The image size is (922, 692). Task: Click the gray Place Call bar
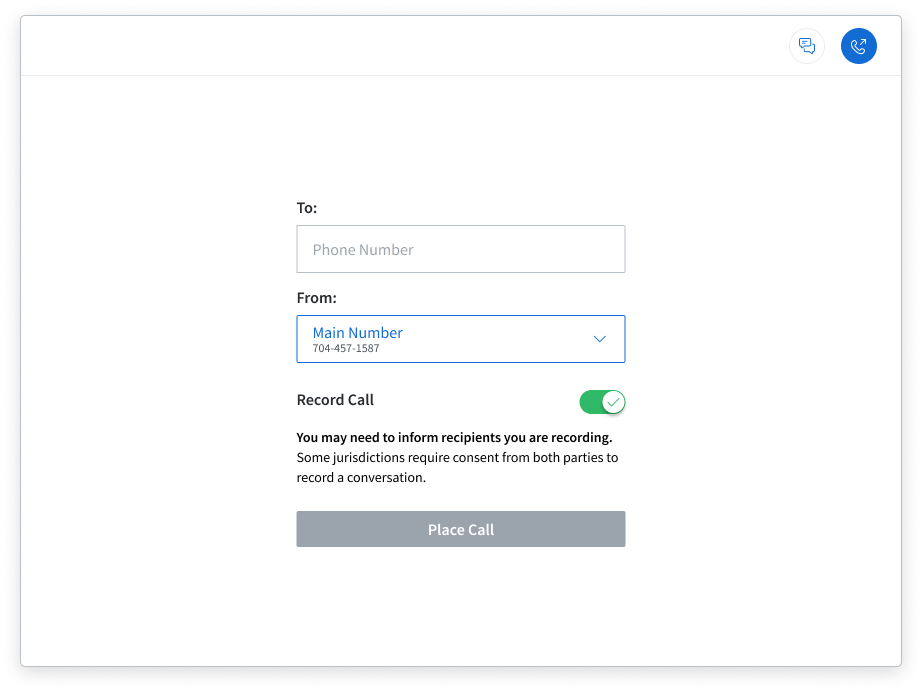pos(460,529)
